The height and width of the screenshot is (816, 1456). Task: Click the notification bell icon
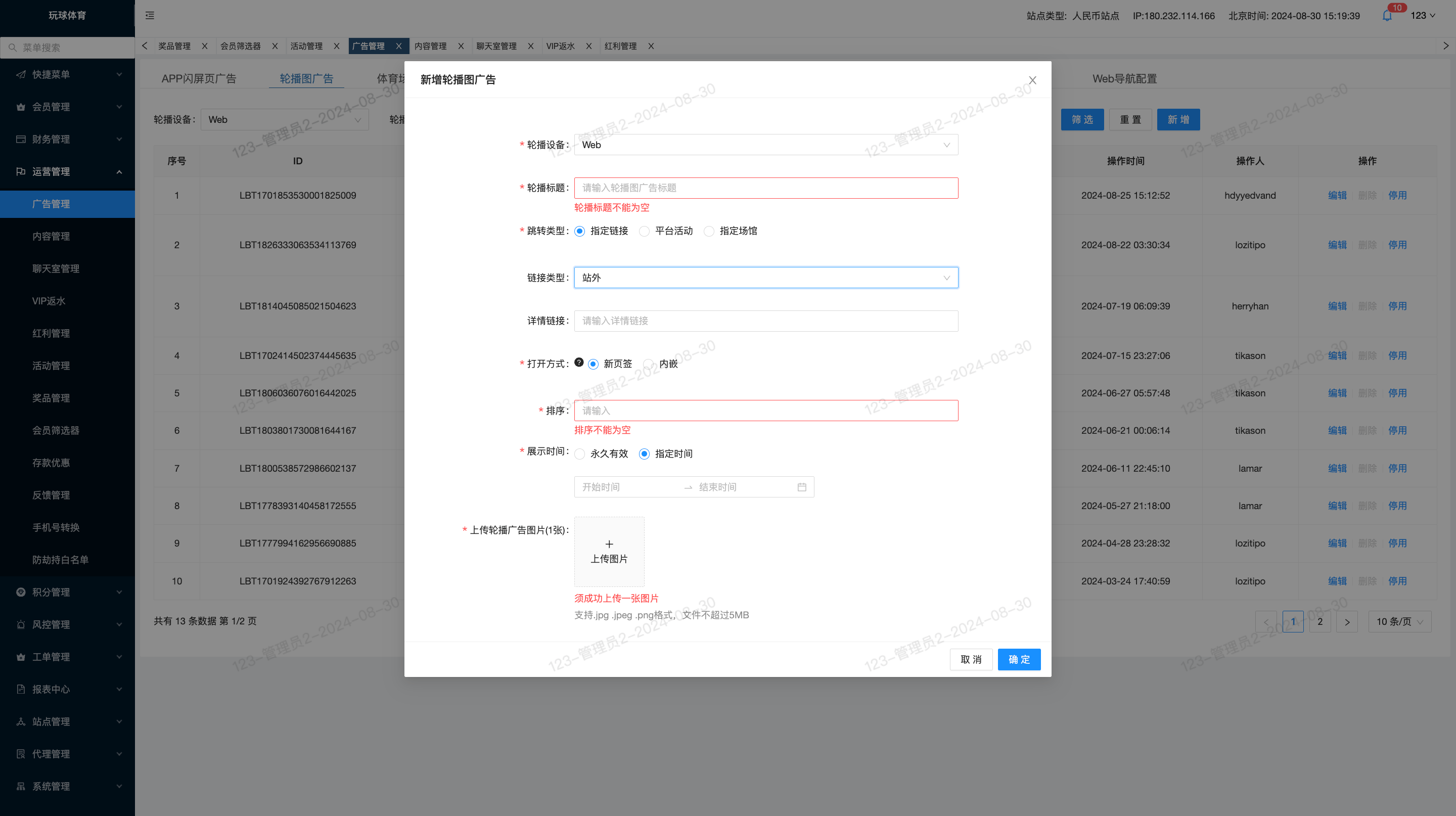point(1386,16)
